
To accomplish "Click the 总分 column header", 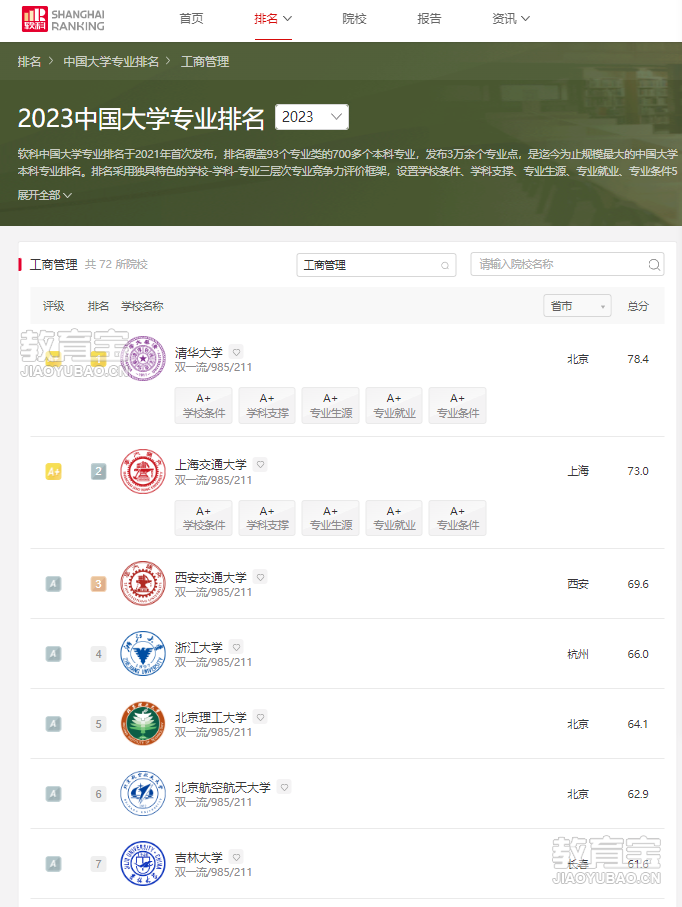I will click(x=637, y=306).
